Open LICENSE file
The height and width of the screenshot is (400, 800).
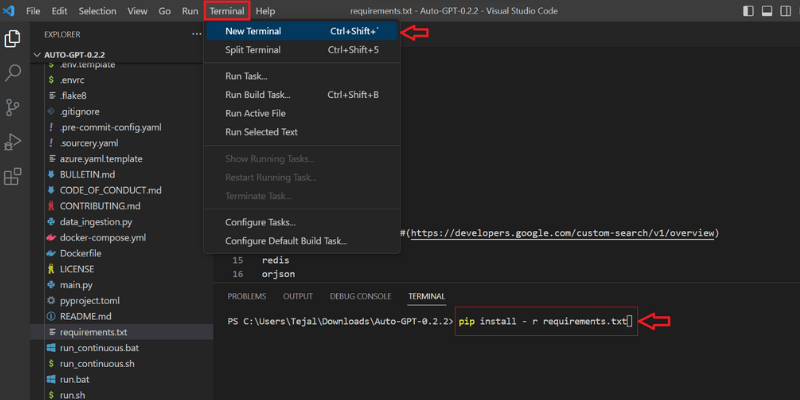[x=77, y=269]
